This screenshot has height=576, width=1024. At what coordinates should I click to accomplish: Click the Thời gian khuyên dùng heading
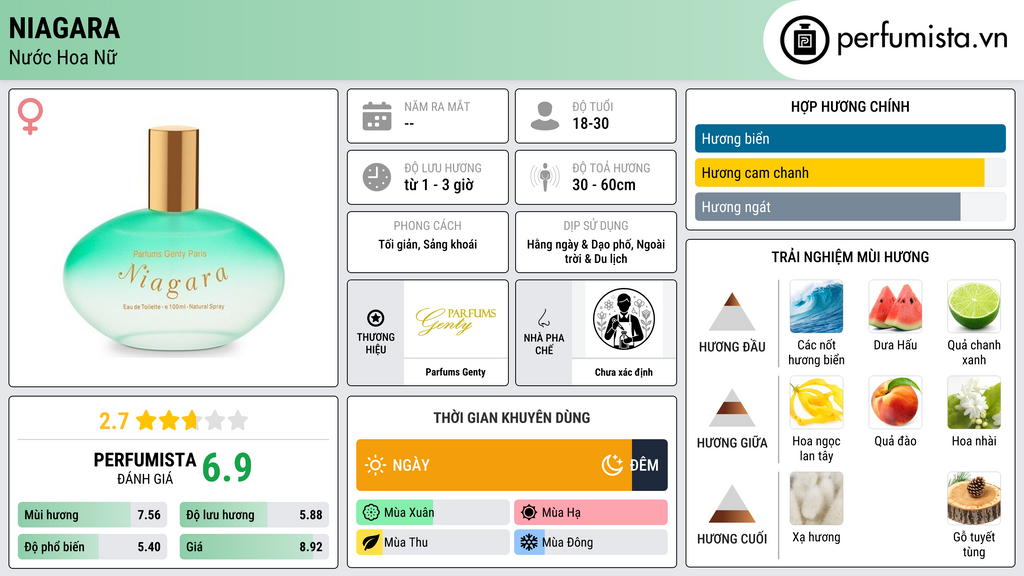click(512, 418)
